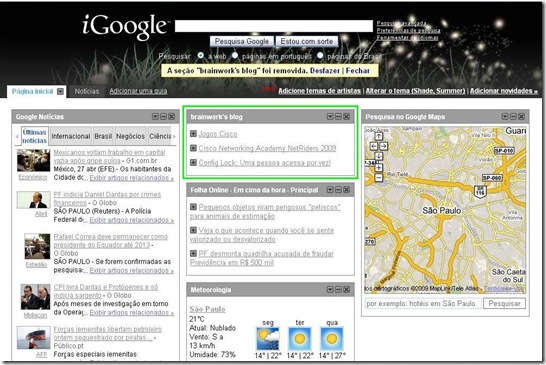Open the Jogos Cisco blog post link

(218, 134)
